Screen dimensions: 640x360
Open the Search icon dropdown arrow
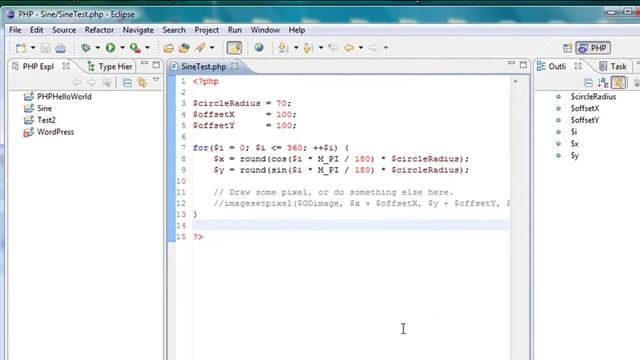coord(212,48)
